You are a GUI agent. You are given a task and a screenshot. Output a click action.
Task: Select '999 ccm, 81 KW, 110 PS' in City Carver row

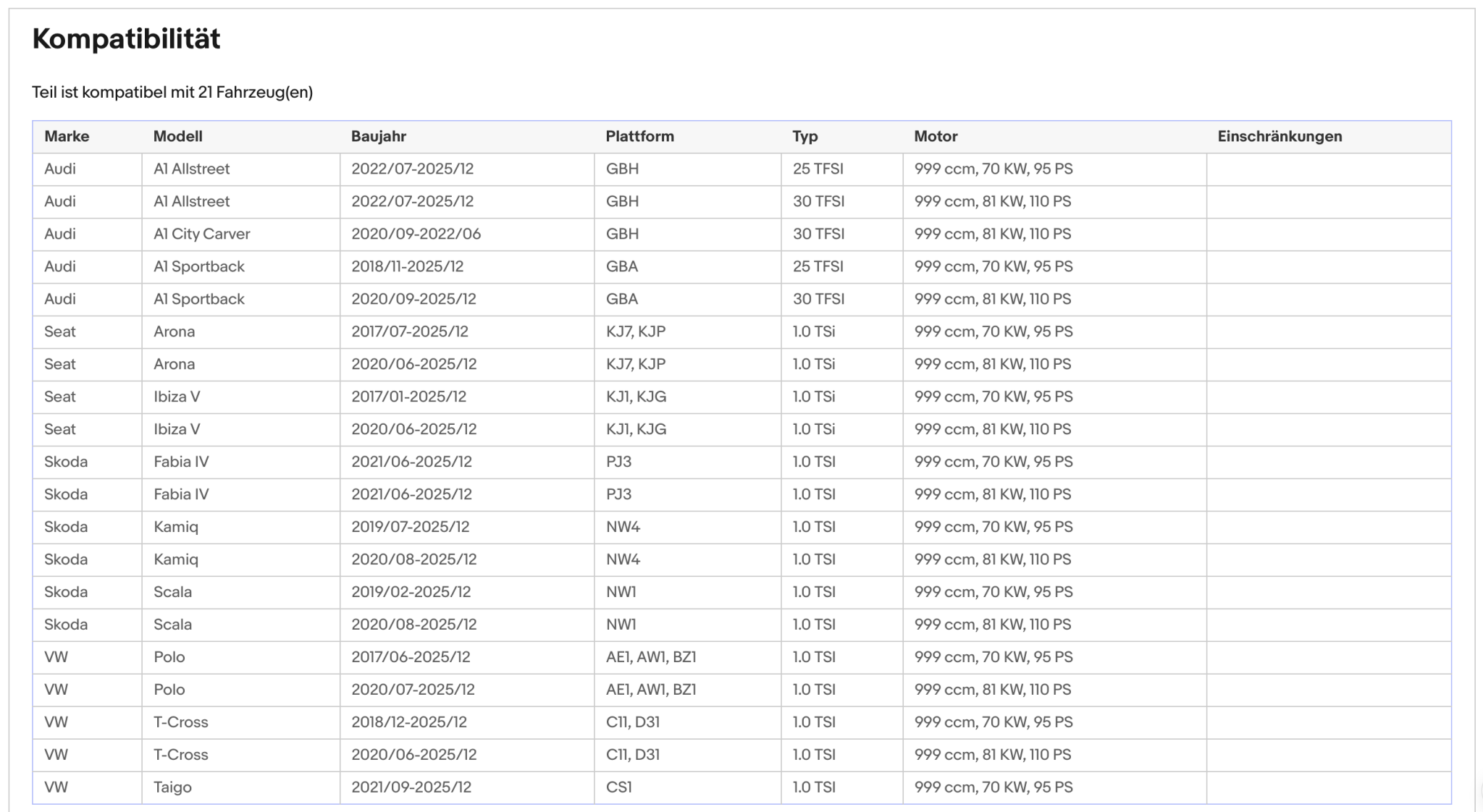[x=993, y=234]
